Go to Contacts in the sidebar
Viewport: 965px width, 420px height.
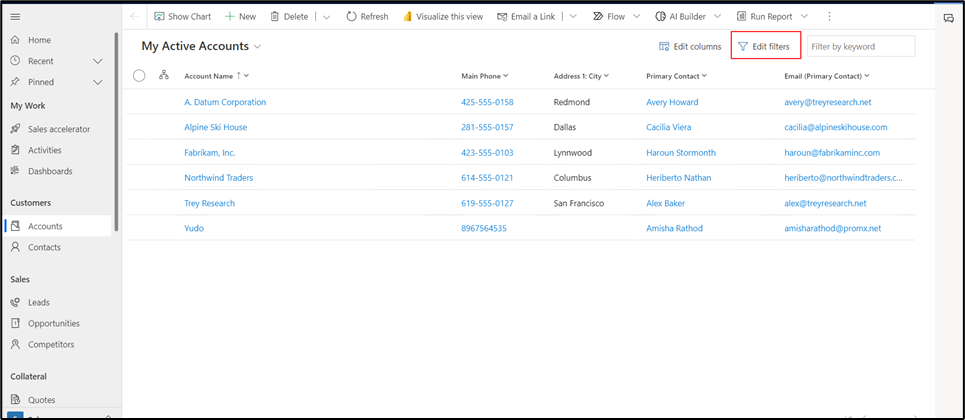(x=44, y=247)
